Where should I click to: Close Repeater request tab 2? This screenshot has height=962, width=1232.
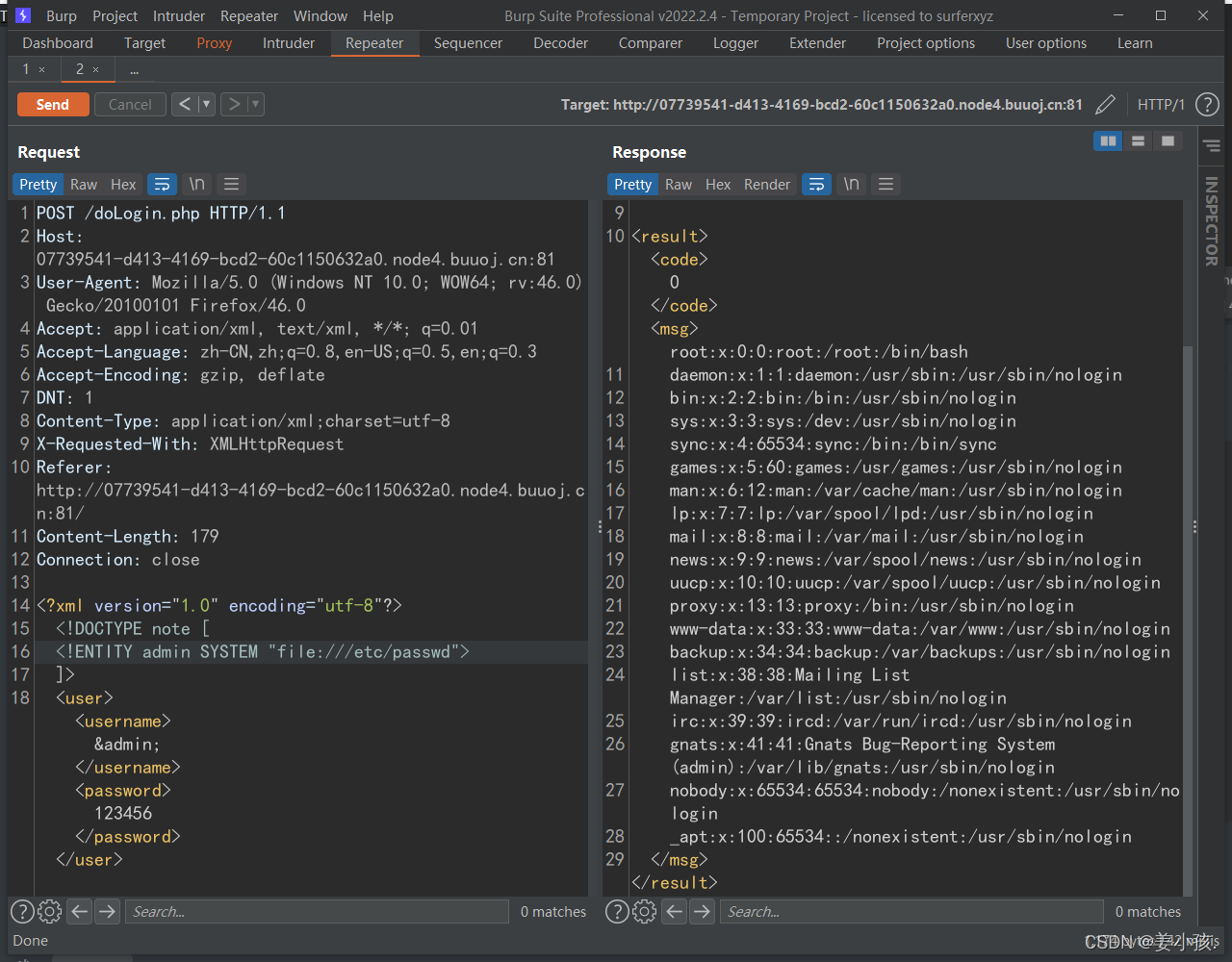click(x=96, y=70)
